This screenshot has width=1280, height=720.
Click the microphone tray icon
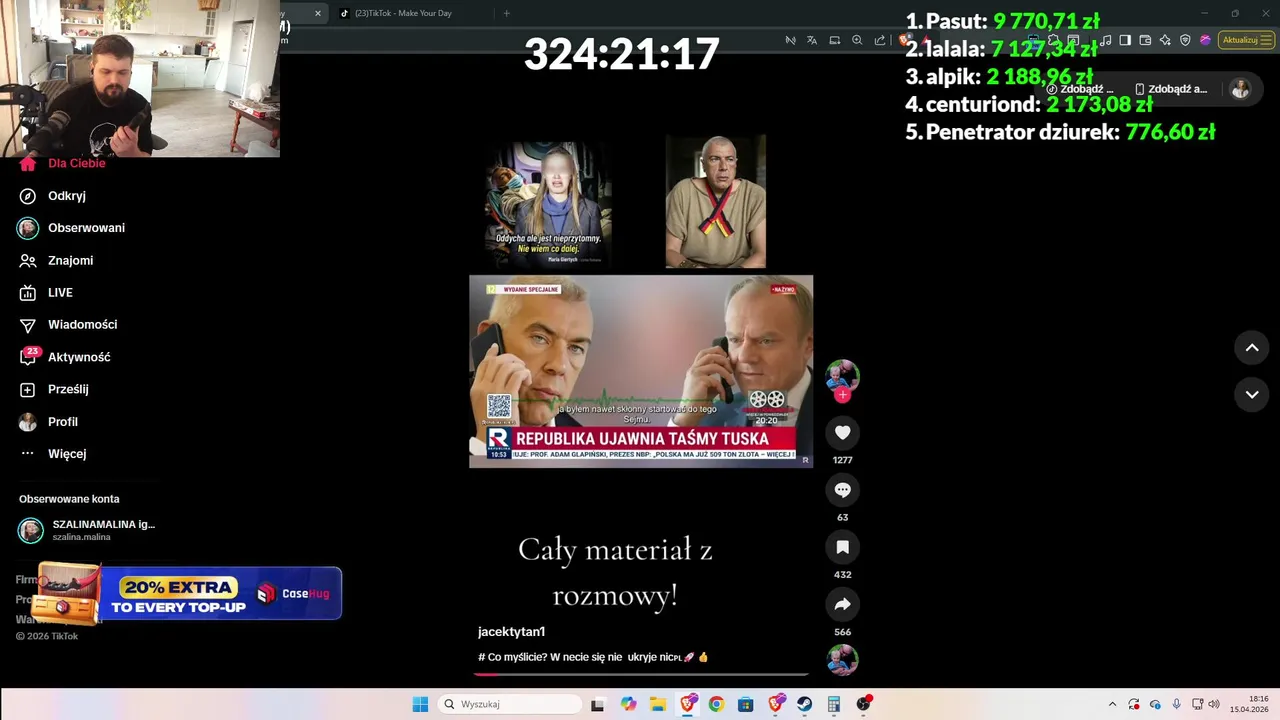pos(1176,704)
